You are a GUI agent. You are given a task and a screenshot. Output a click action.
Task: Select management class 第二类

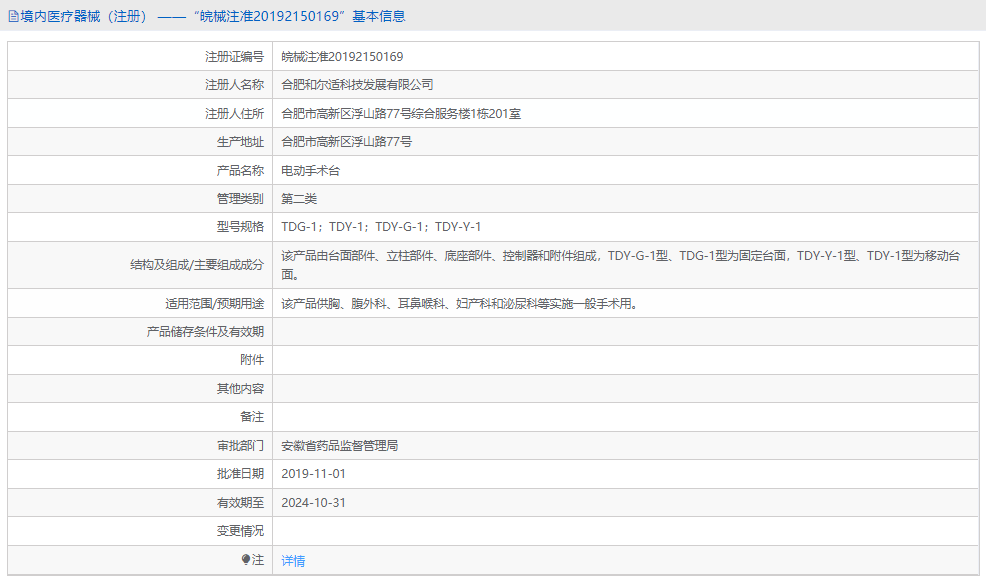pos(299,199)
